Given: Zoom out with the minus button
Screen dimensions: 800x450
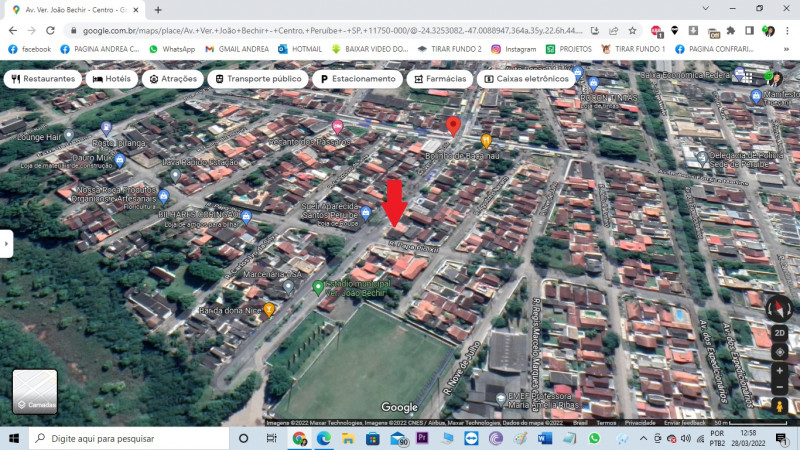Looking at the screenshot, I should pyautogui.click(x=779, y=387).
